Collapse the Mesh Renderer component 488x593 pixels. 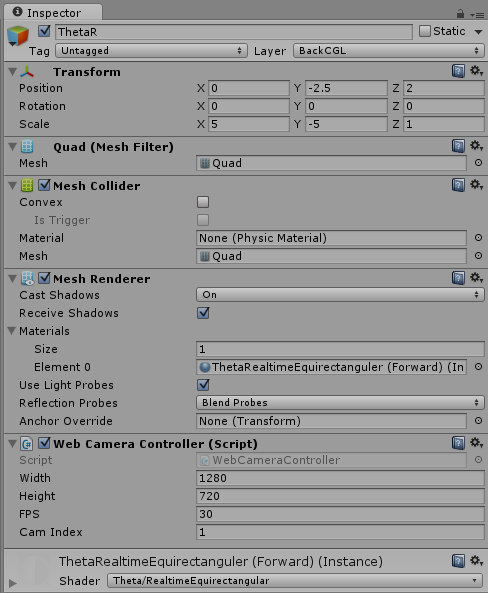(x=12, y=278)
